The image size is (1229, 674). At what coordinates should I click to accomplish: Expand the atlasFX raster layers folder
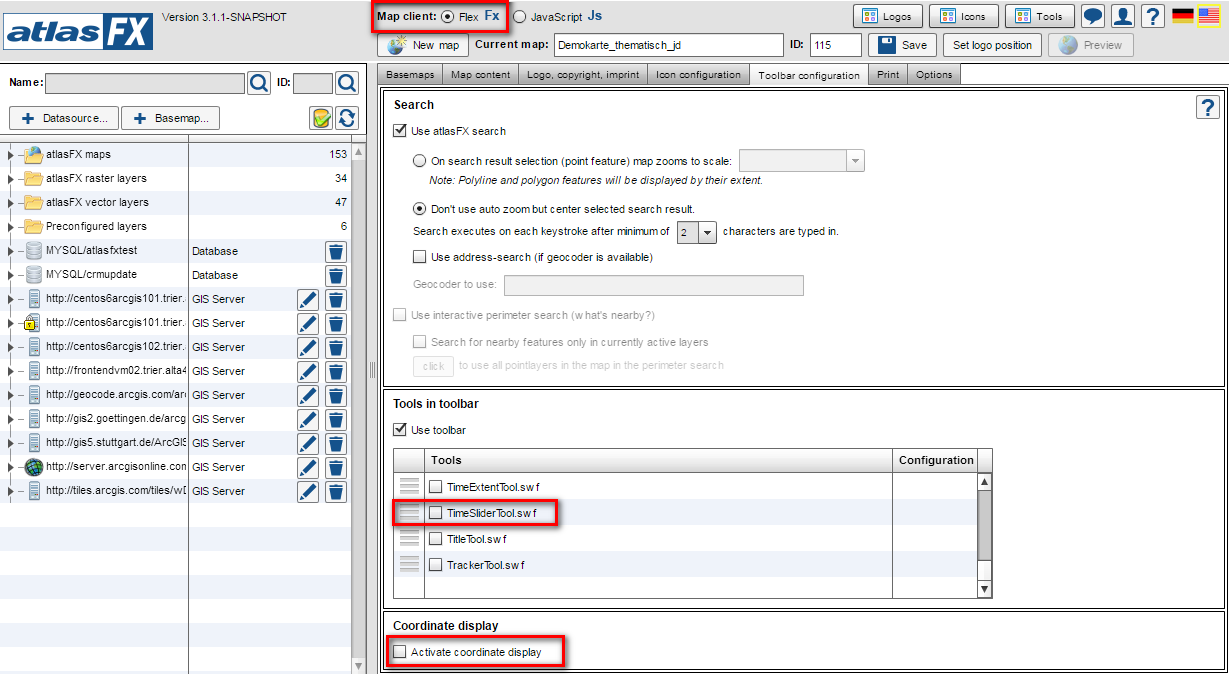coord(11,178)
